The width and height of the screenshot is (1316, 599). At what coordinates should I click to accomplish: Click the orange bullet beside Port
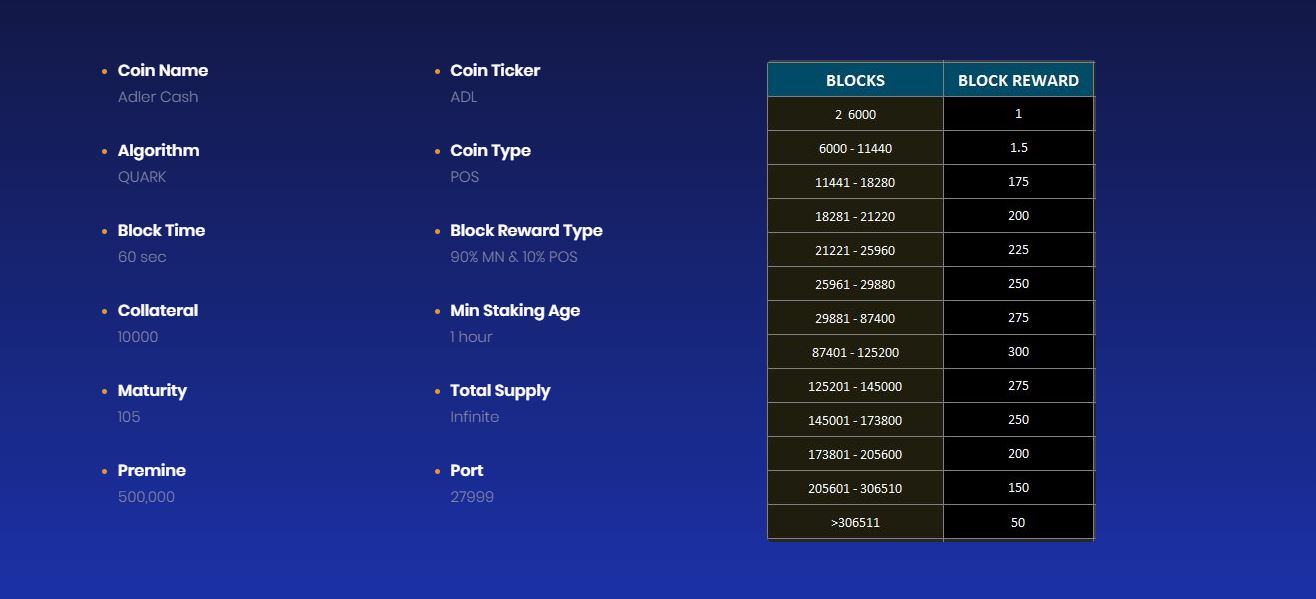(437, 471)
